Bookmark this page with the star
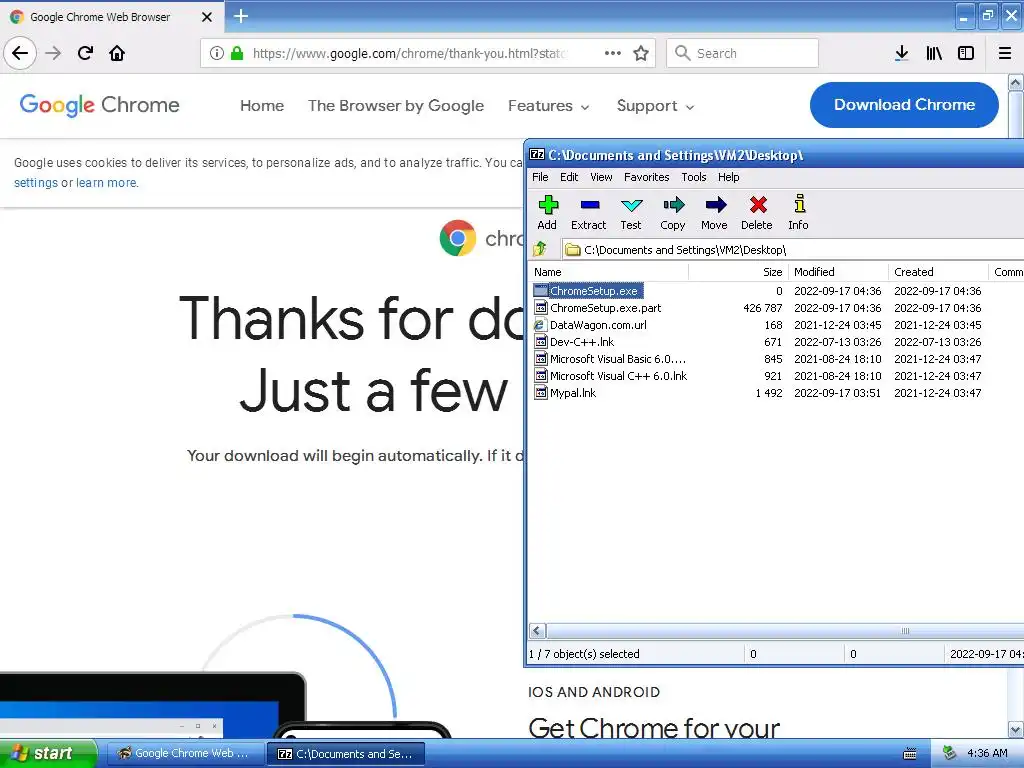 point(641,53)
